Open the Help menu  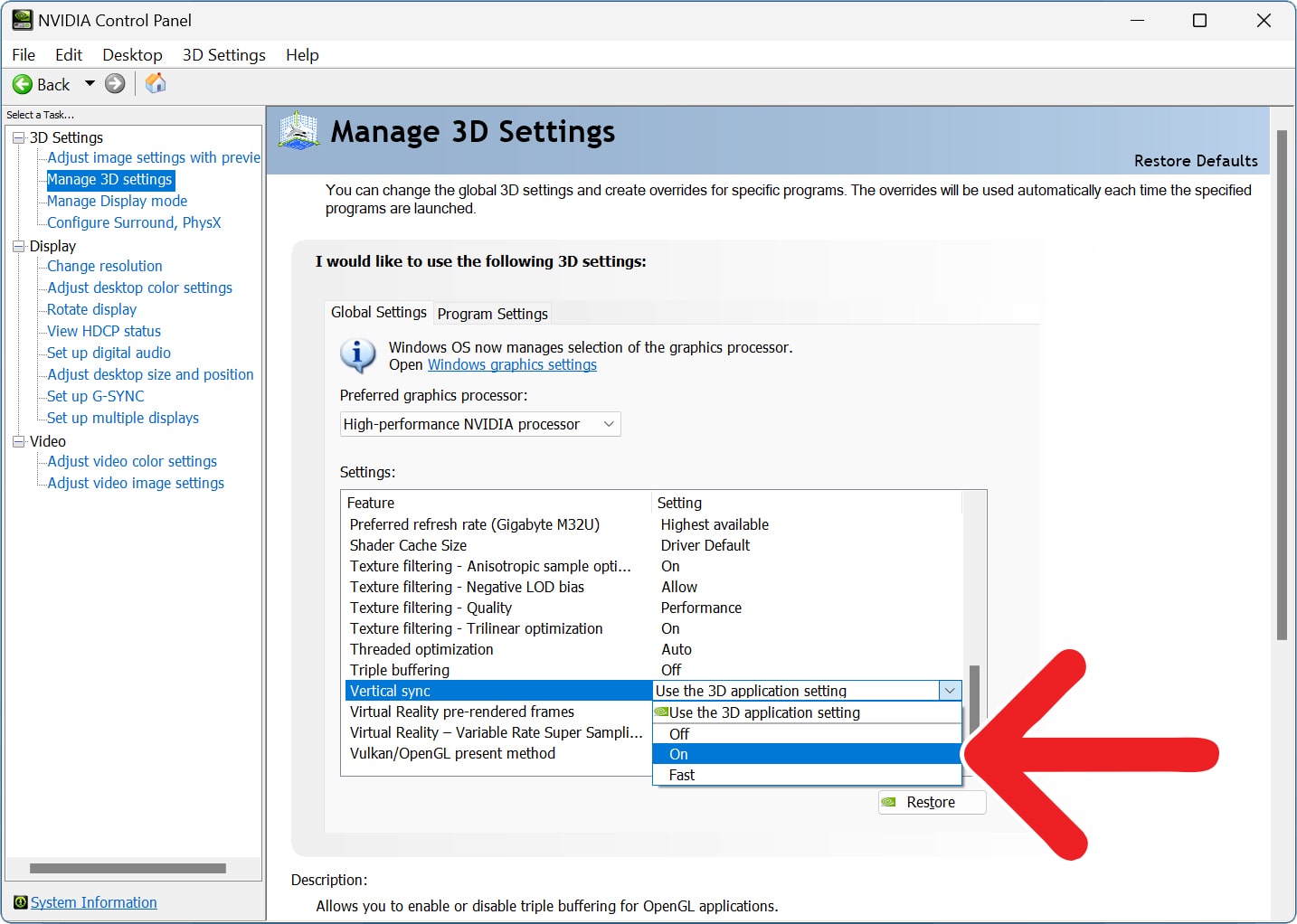click(302, 55)
